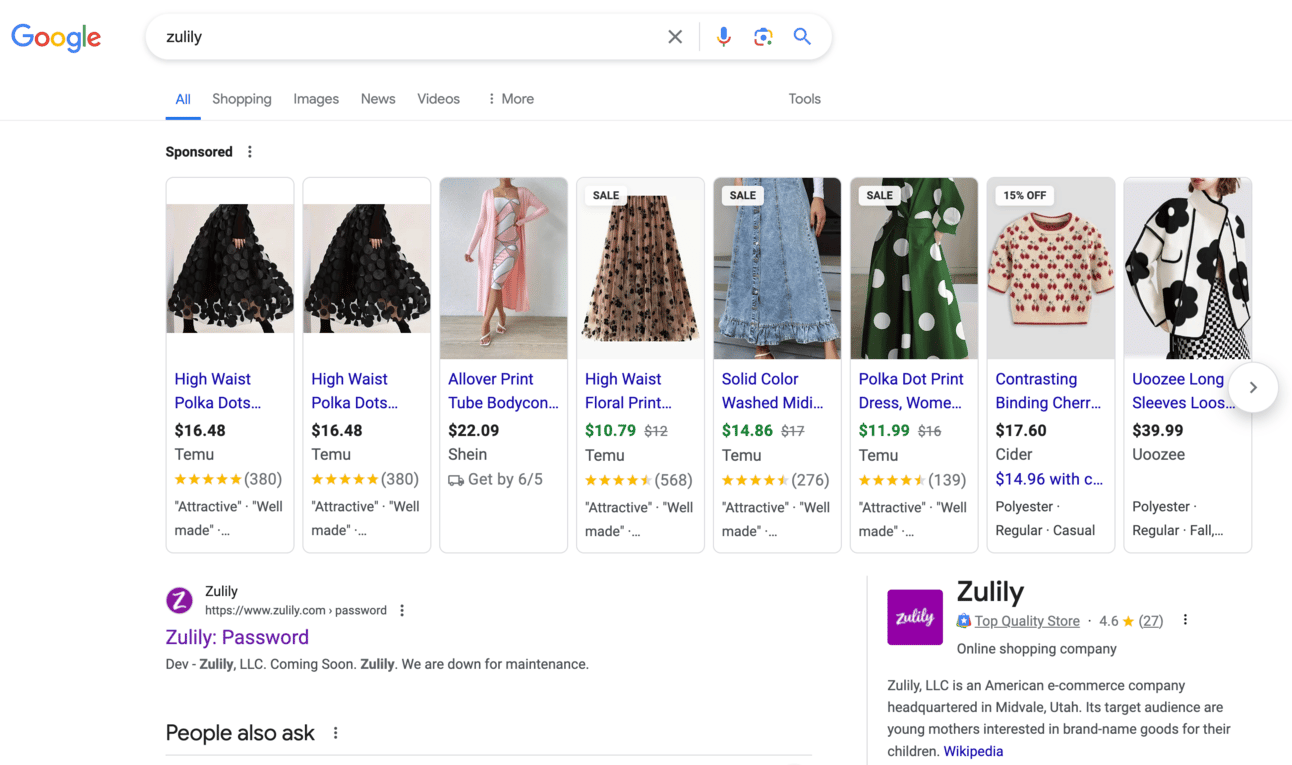The height and width of the screenshot is (765, 1292).
Task: Open the three-dot menu next to the 4.6 rating
Action: [1185, 620]
